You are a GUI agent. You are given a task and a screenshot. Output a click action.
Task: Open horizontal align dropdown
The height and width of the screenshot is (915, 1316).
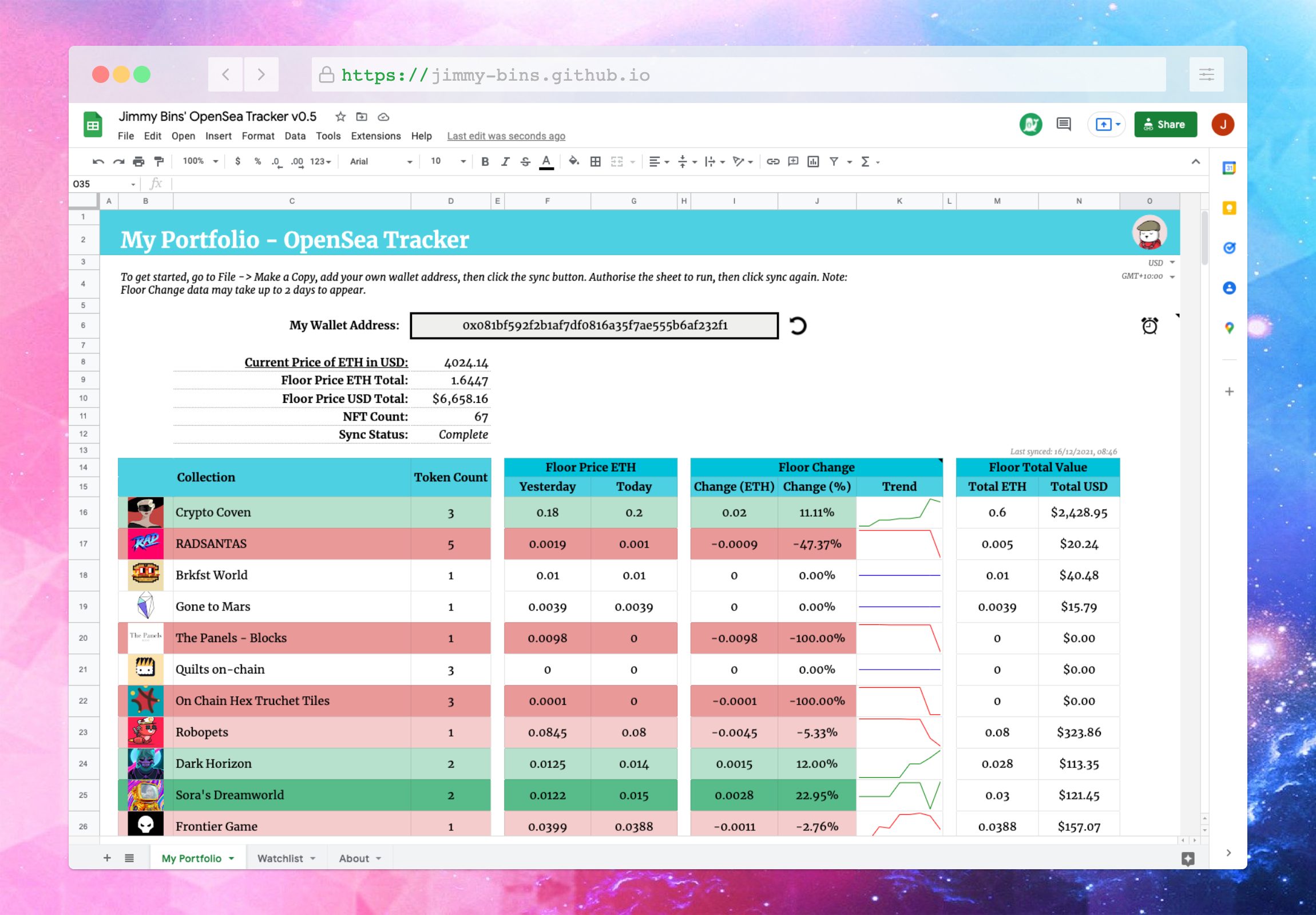pyautogui.click(x=659, y=162)
